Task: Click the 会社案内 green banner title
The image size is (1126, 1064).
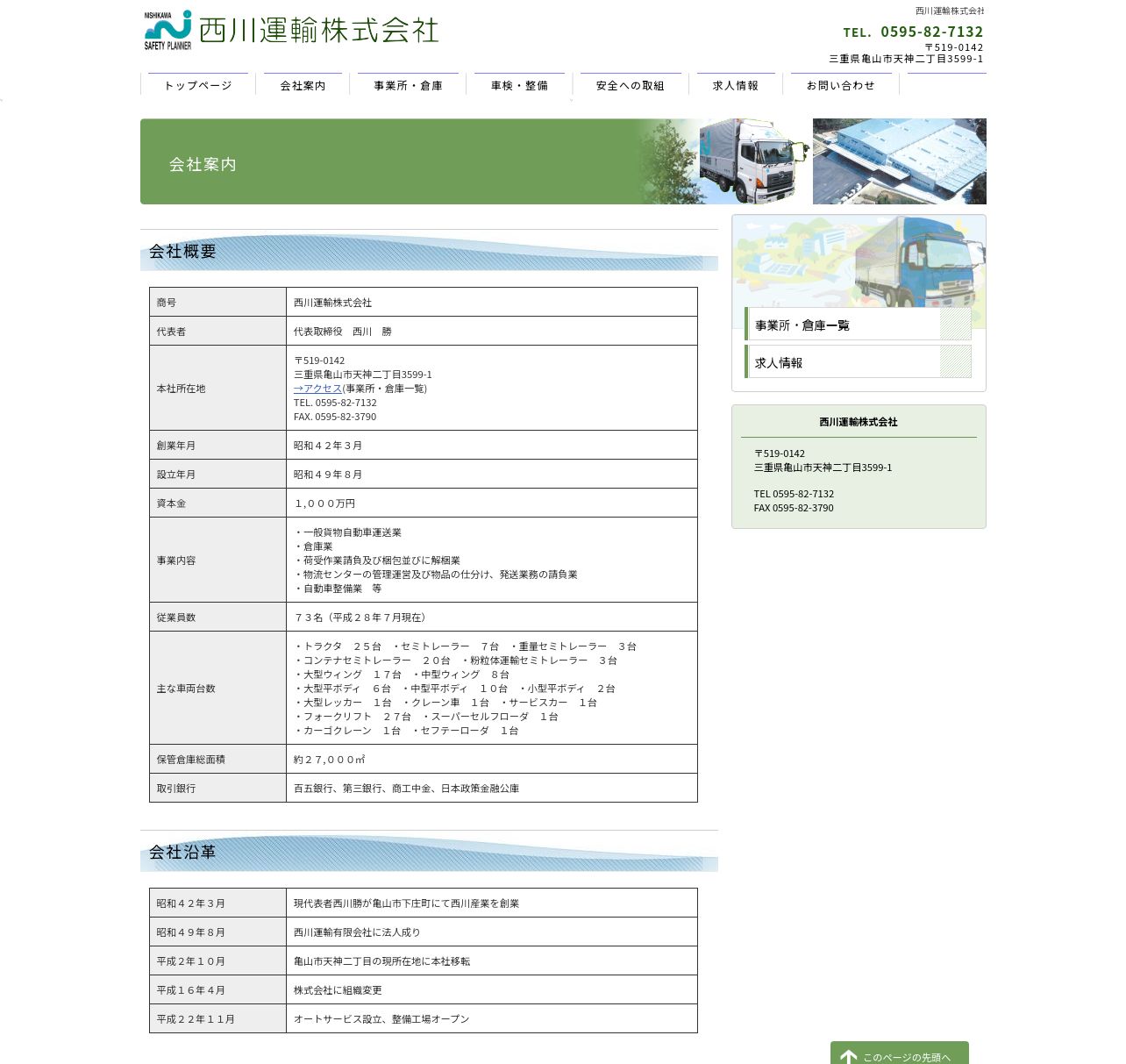Action: (x=203, y=164)
